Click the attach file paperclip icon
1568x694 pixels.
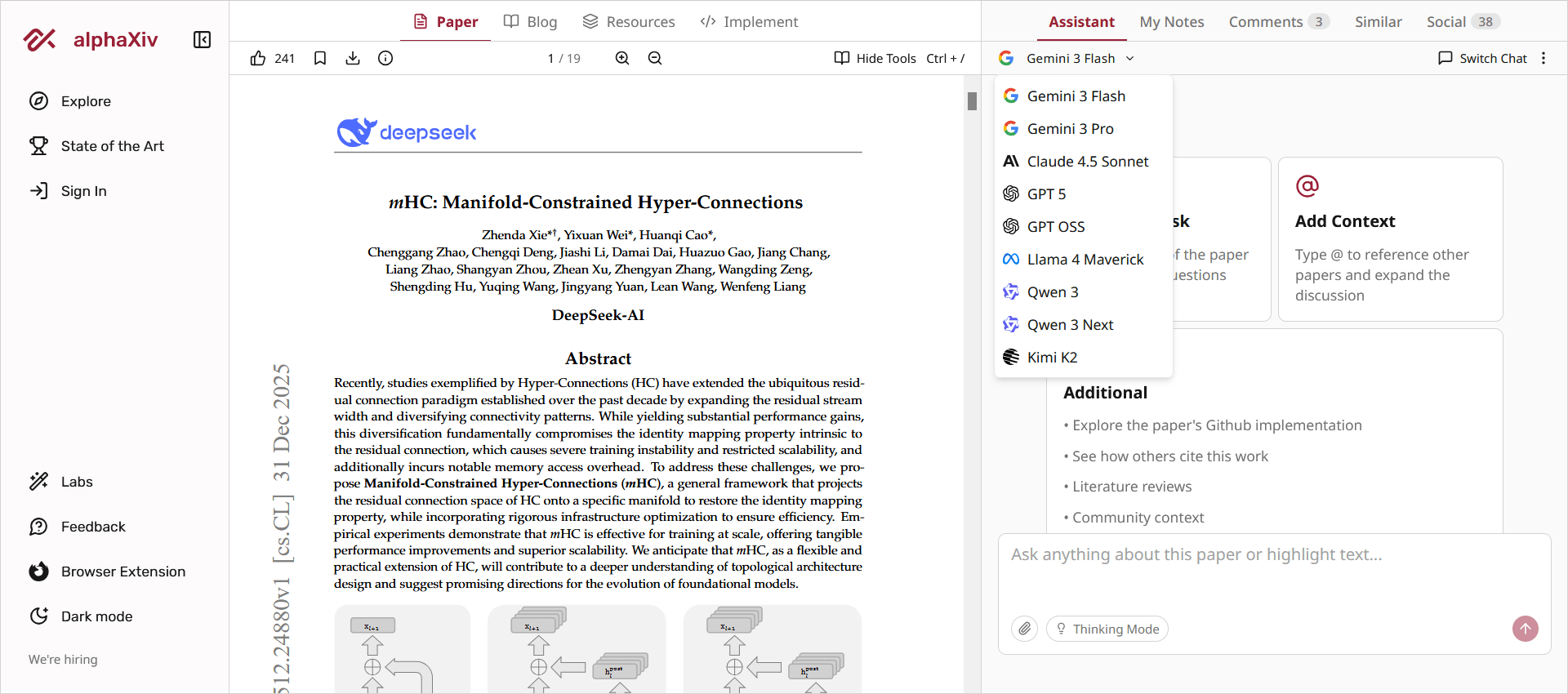(1024, 629)
